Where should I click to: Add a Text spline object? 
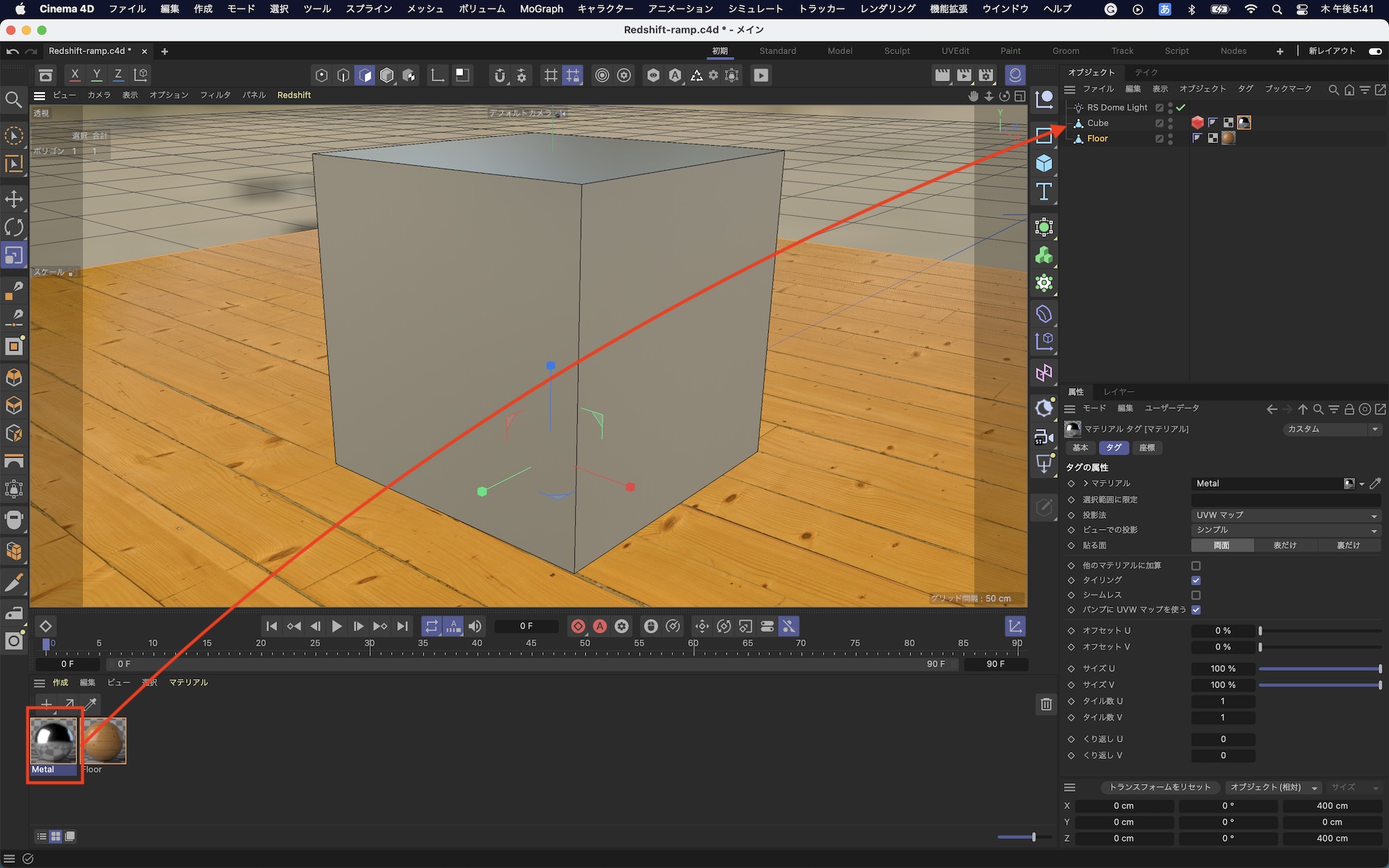point(1044,192)
